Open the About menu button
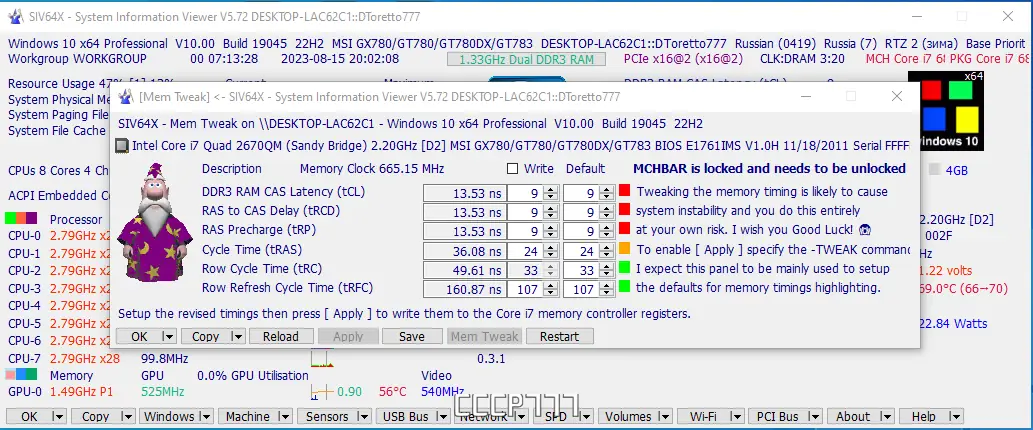 click(x=860, y=416)
